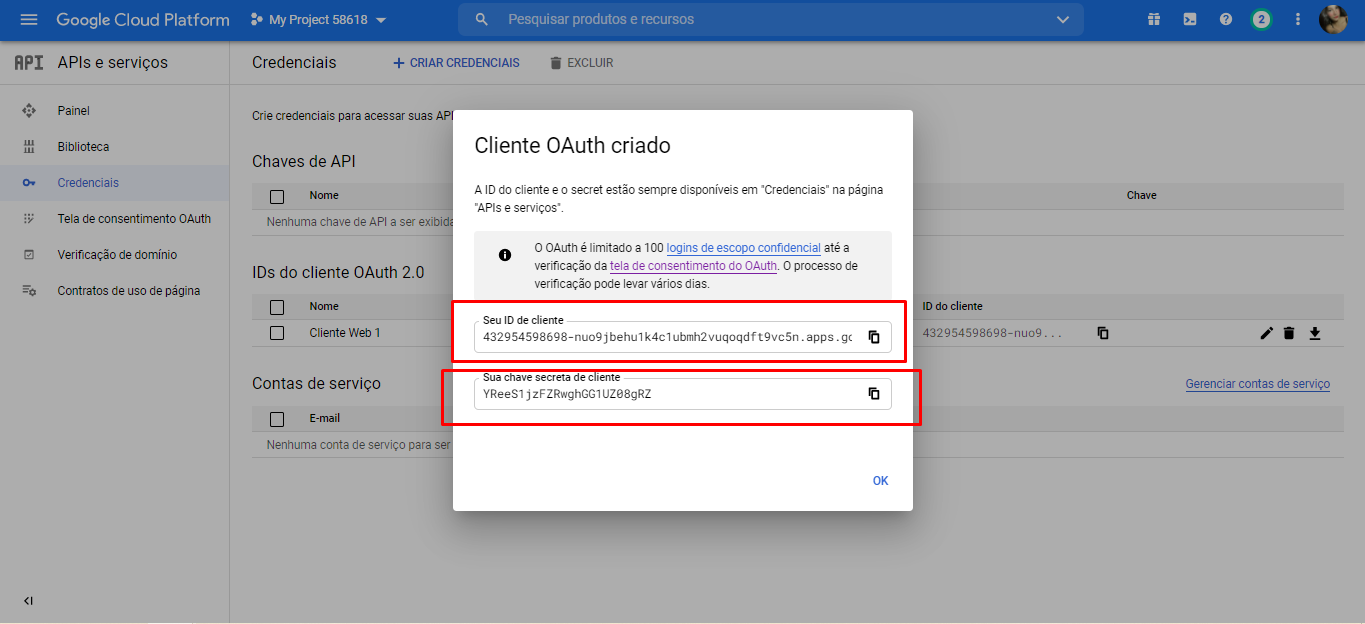Open Verificação de domínio sidebar item
The width and height of the screenshot is (1365, 624).
click(x=117, y=255)
